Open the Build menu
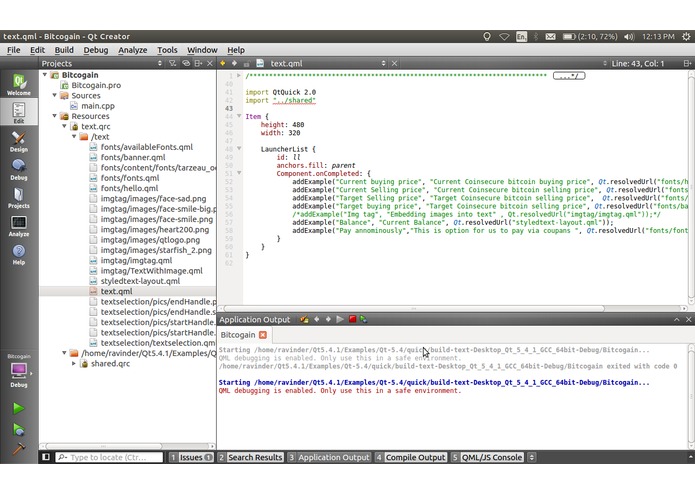Viewport: 695px width, 494px height. tap(64, 50)
